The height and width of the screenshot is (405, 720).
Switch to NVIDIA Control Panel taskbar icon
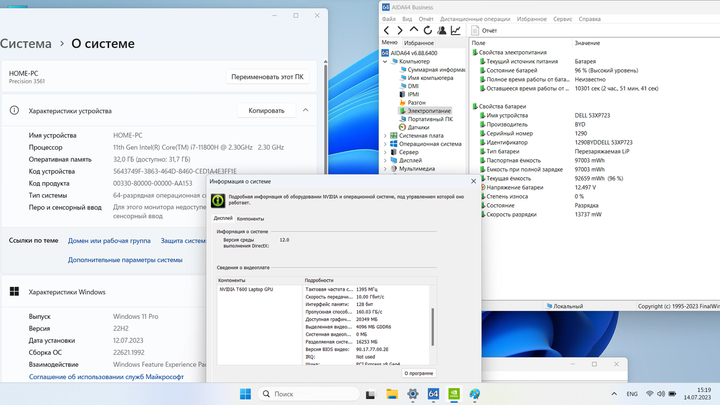point(454,394)
